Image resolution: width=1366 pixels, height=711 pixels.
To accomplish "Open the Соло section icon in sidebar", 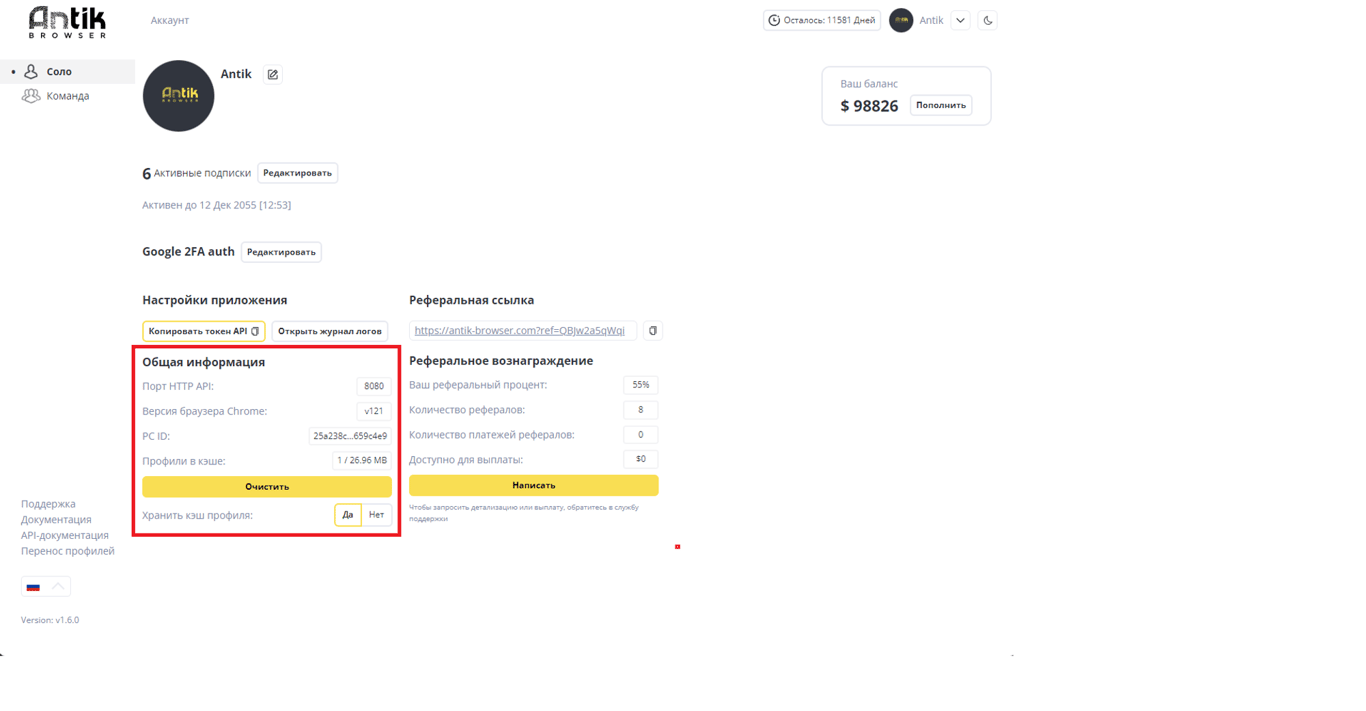I will click(31, 72).
